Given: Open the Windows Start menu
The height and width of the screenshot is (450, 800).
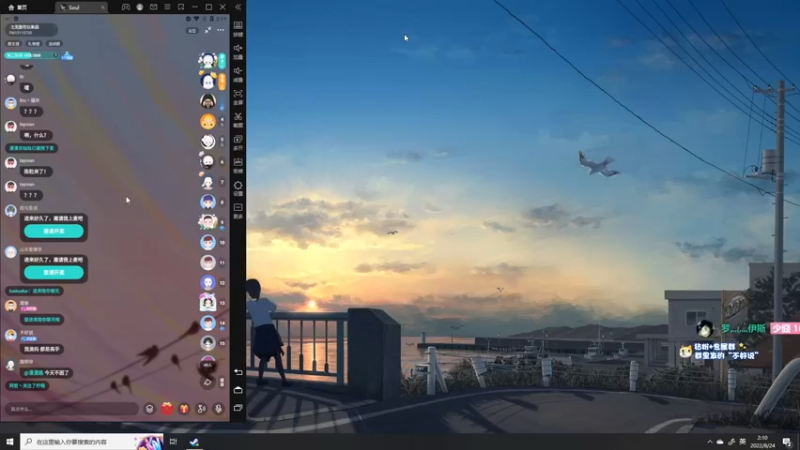Looking at the screenshot, I should (10, 442).
